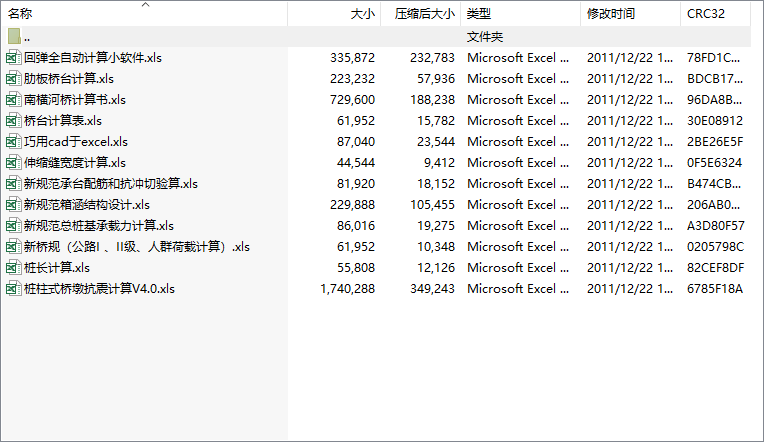Click the Excel icon beside 桩长计算.xls
The width and height of the screenshot is (764, 442).
pos(14,268)
